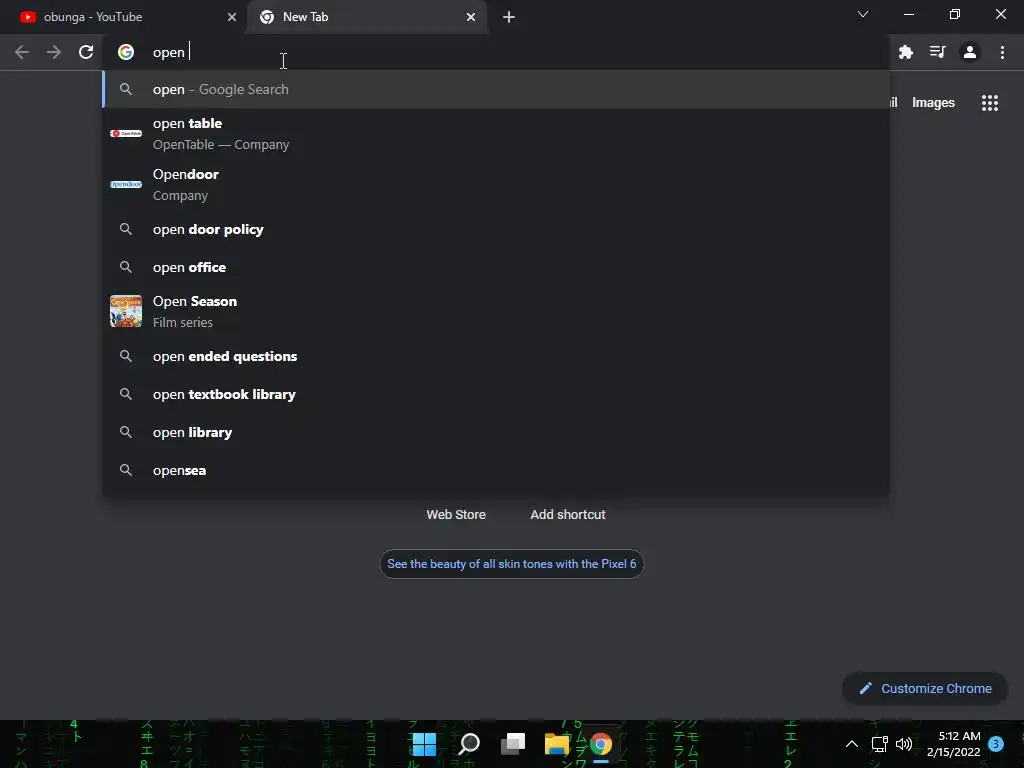The height and width of the screenshot is (768, 1024).
Task: Open a new tab with plus button
Action: pos(509,17)
